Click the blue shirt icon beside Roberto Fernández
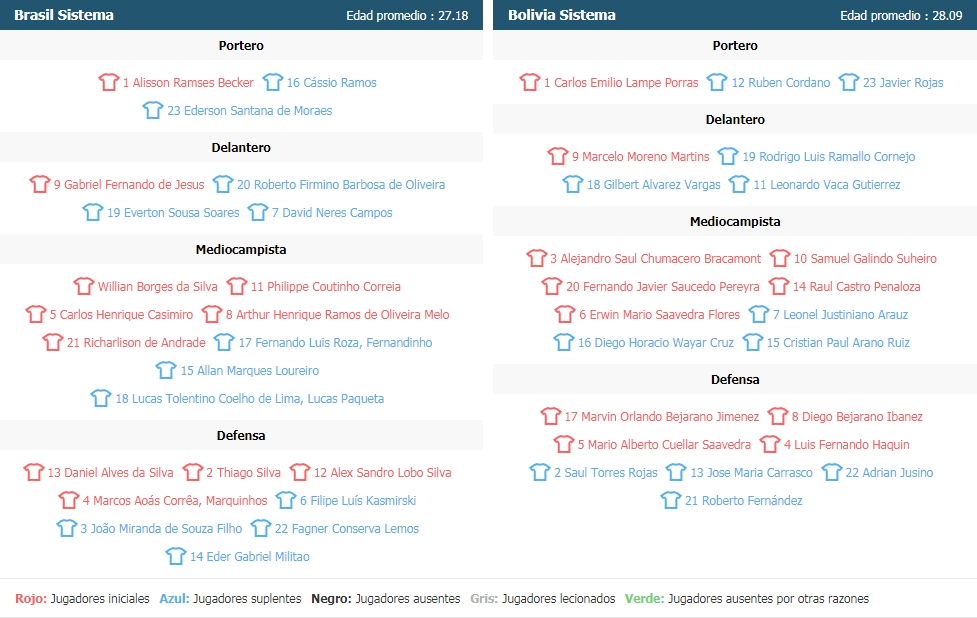The image size is (977, 618). (x=670, y=500)
